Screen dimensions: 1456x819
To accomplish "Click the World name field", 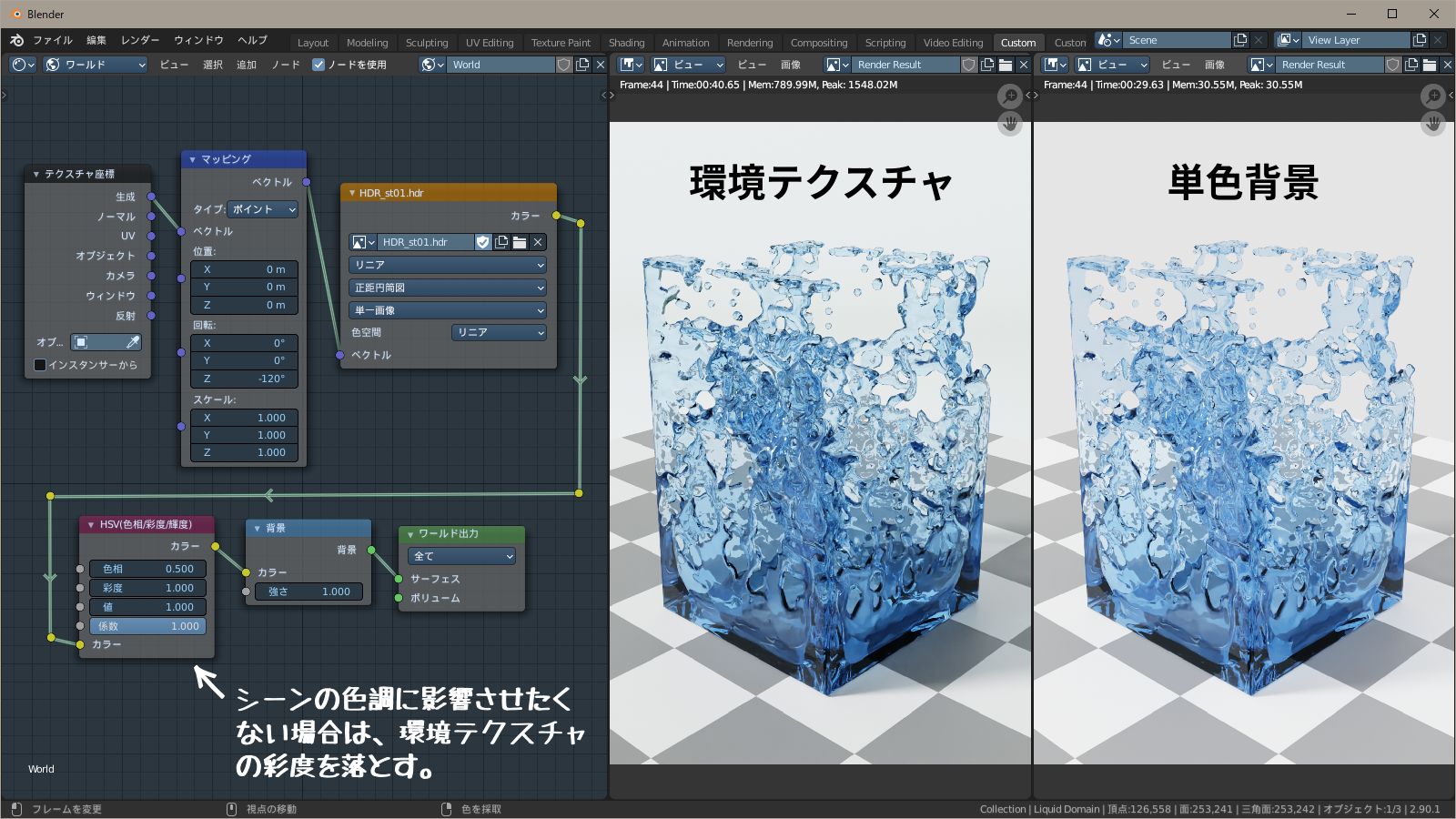I will [x=500, y=65].
